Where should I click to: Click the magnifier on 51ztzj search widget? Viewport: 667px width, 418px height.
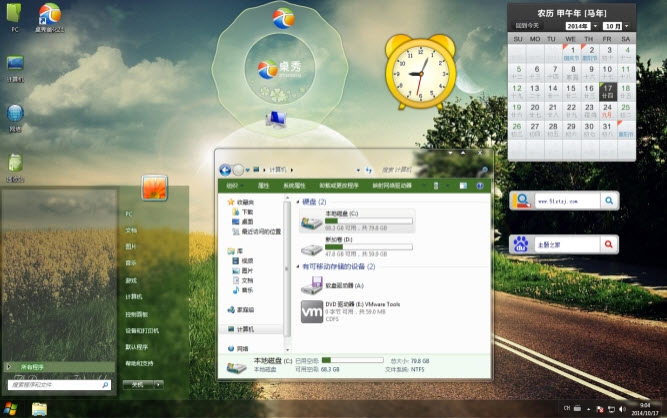pyautogui.click(x=609, y=201)
